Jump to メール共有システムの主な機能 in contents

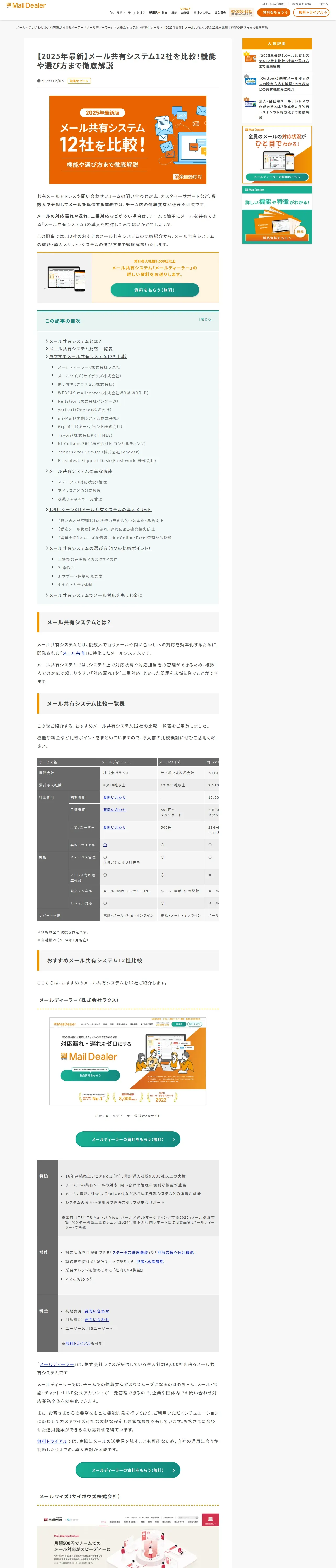tap(81, 471)
